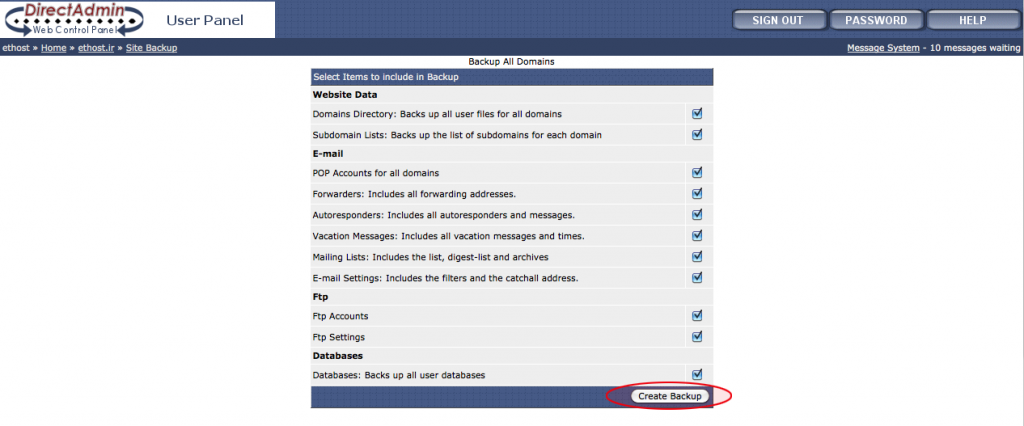1024x426 pixels.
Task: Open ethost.ir breadcrumb link
Action: tap(97, 48)
